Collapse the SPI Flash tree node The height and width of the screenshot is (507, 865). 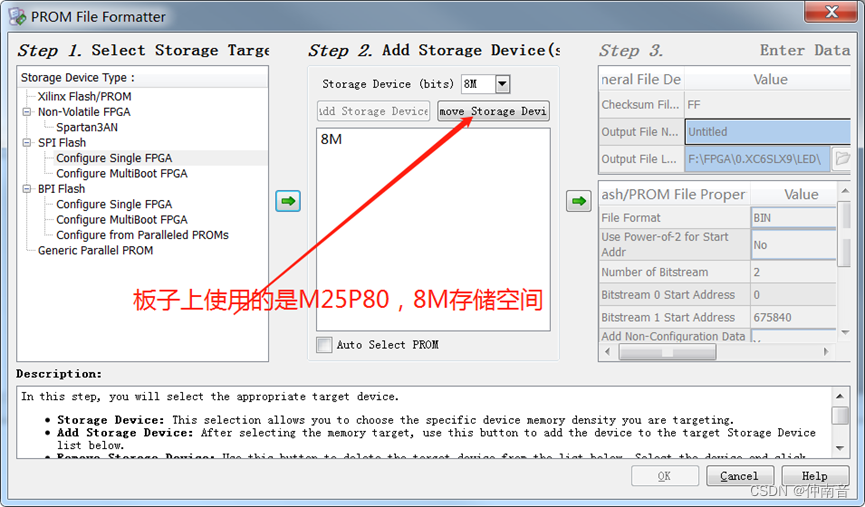click(x=26, y=142)
